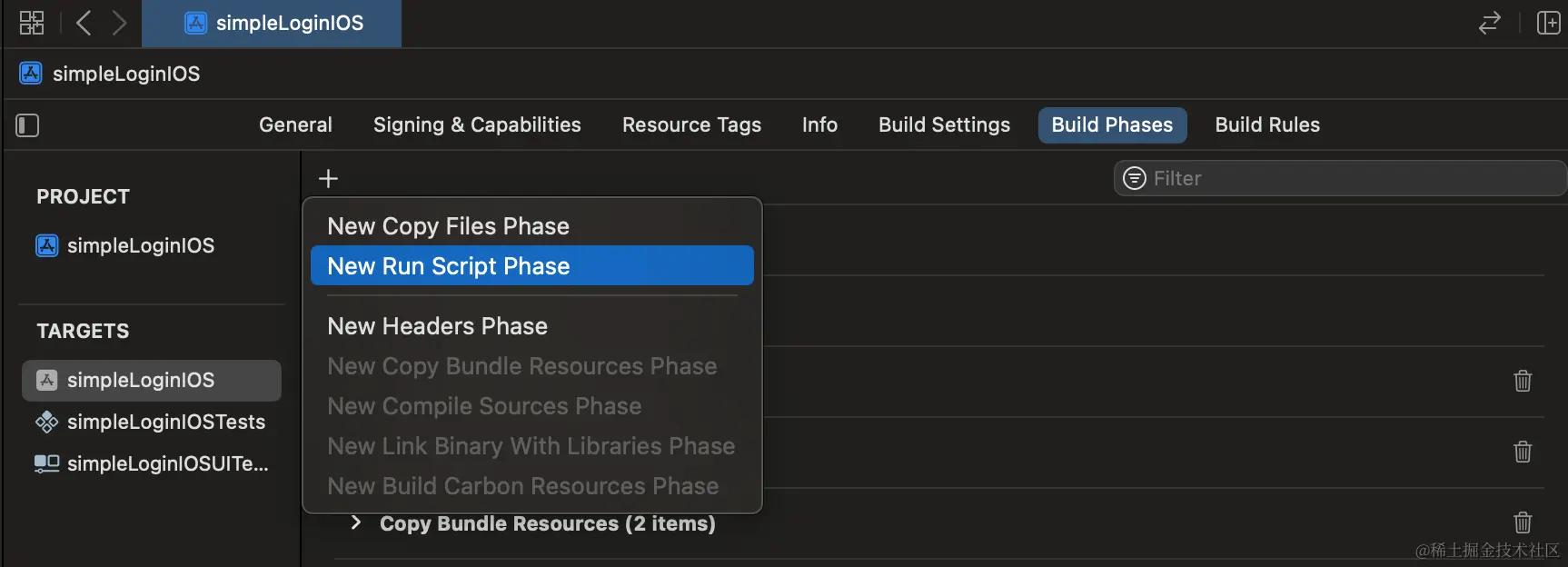Switch to the Build Settings tab
The width and height of the screenshot is (1568, 567).
pos(944,125)
